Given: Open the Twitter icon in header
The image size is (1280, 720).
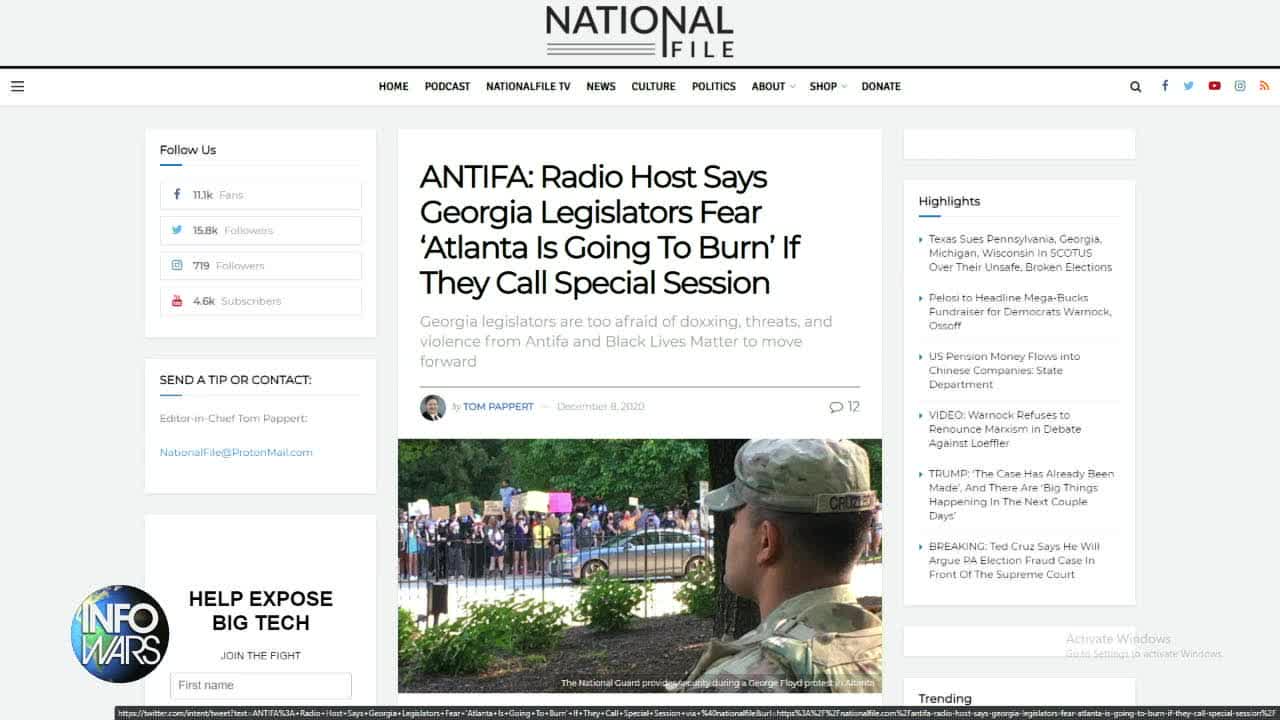Looking at the screenshot, I should (x=1189, y=86).
